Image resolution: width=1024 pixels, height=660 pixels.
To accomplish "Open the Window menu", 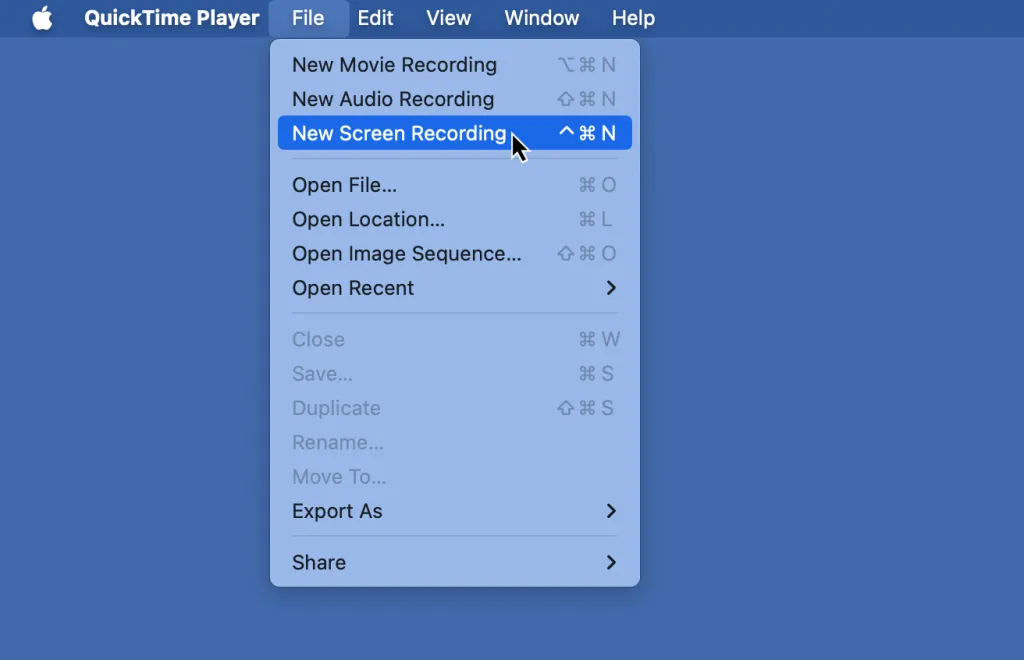I will (x=541, y=17).
